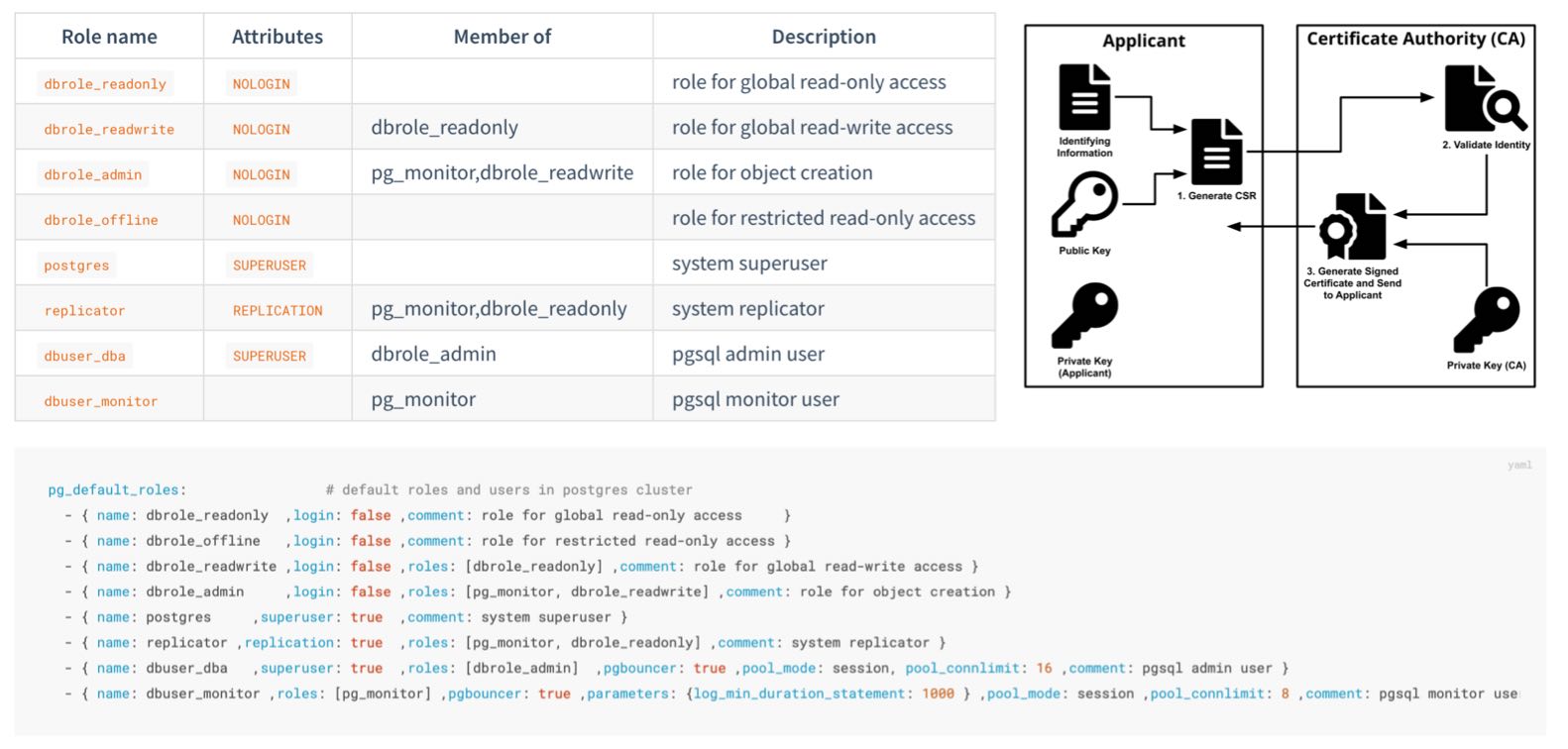The height and width of the screenshot is (749, 1568).
Task: Click the Private Key (CA) icon
Action: click(x=1486, y=320)
